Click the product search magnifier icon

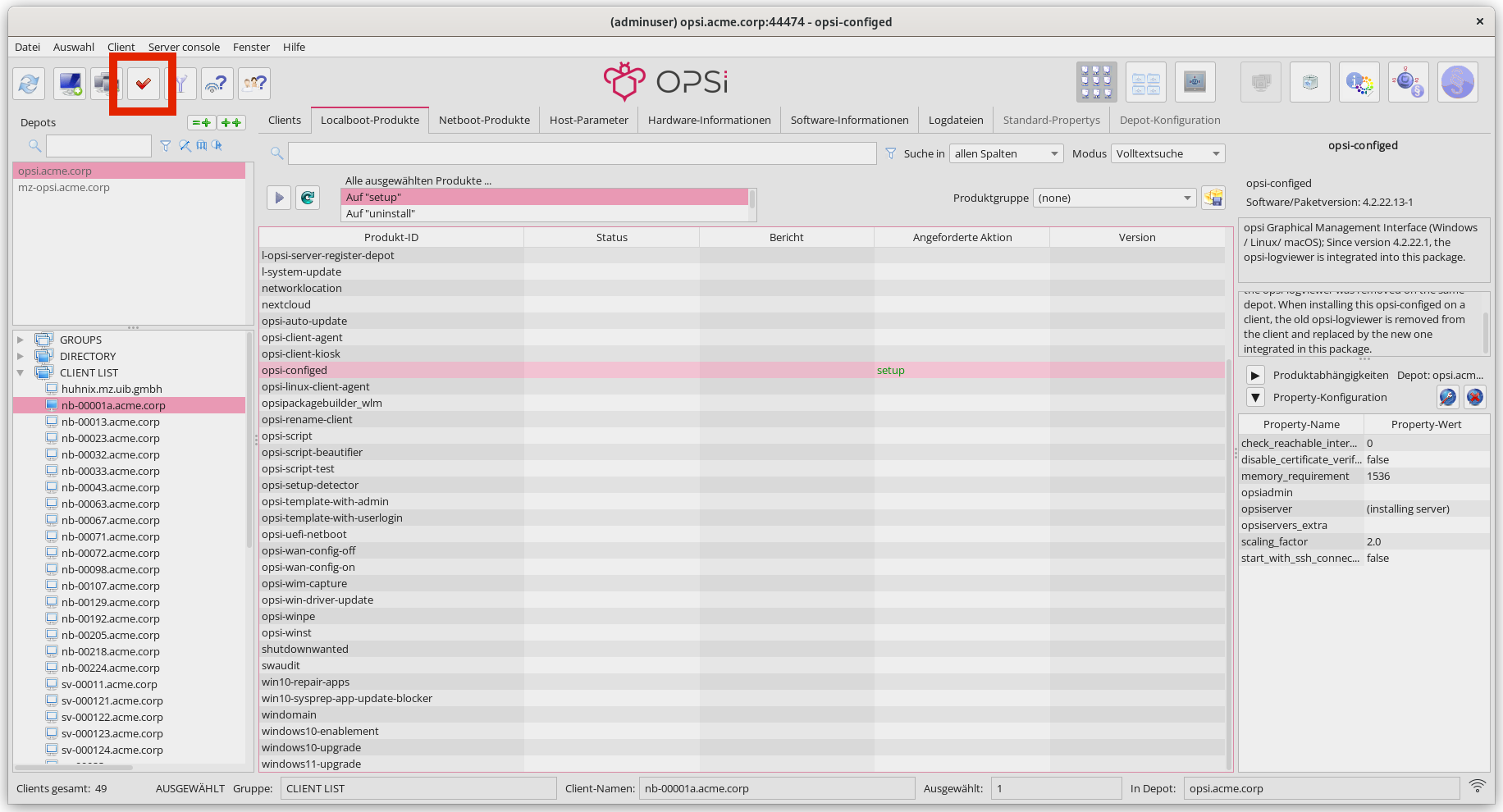(x=277, y=153)
